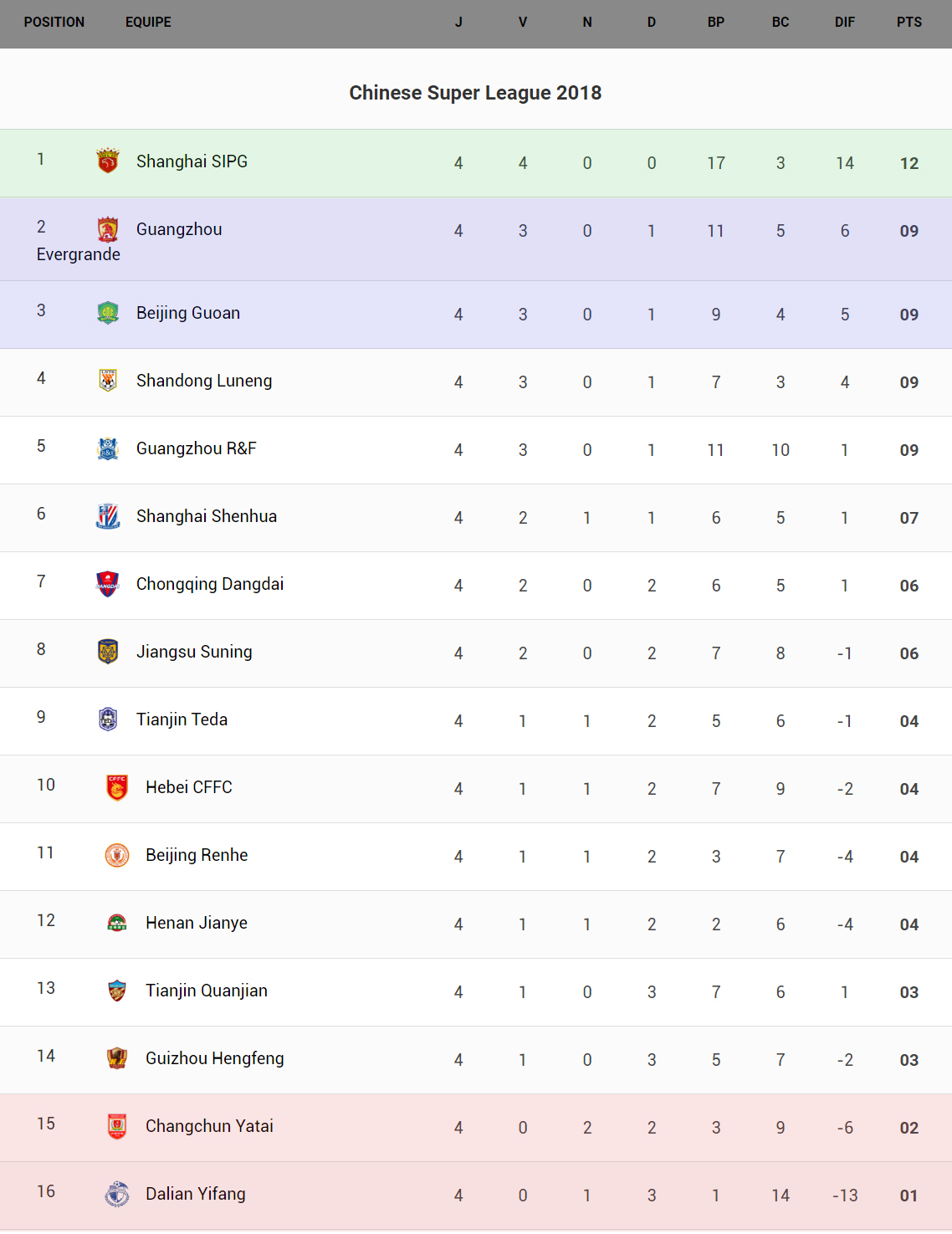Select the Changchun Yatai team name
This screenshot has width=952, height=1234.
209,1126
